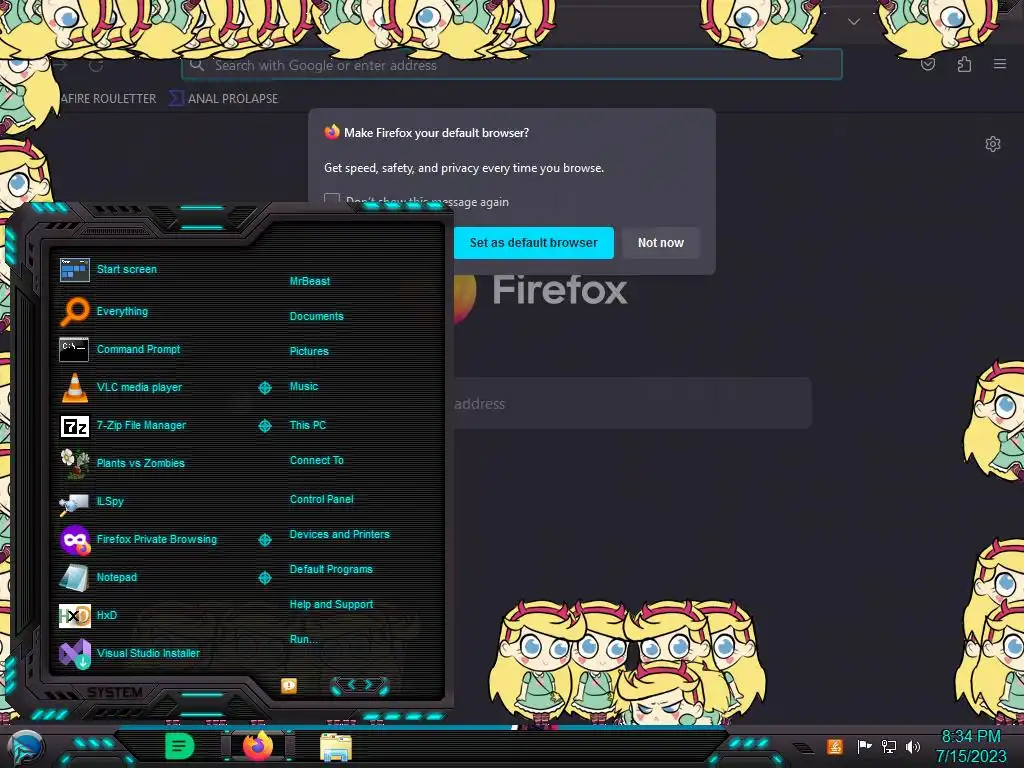The height and width of the screenshot is (768, 1024).
Task: Launch HxD hex editor
Action: tap(89, 615)
